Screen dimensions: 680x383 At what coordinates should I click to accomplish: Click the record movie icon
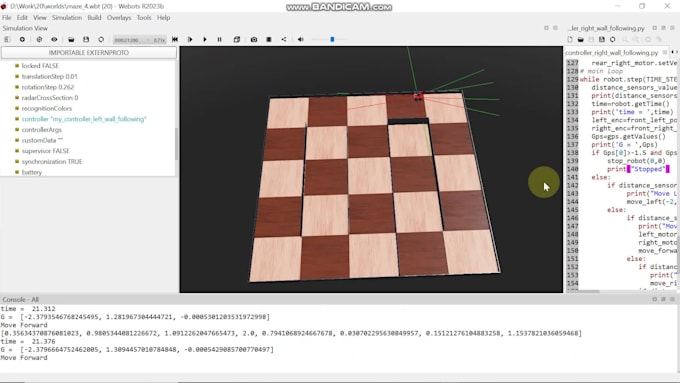click(269, 39)
